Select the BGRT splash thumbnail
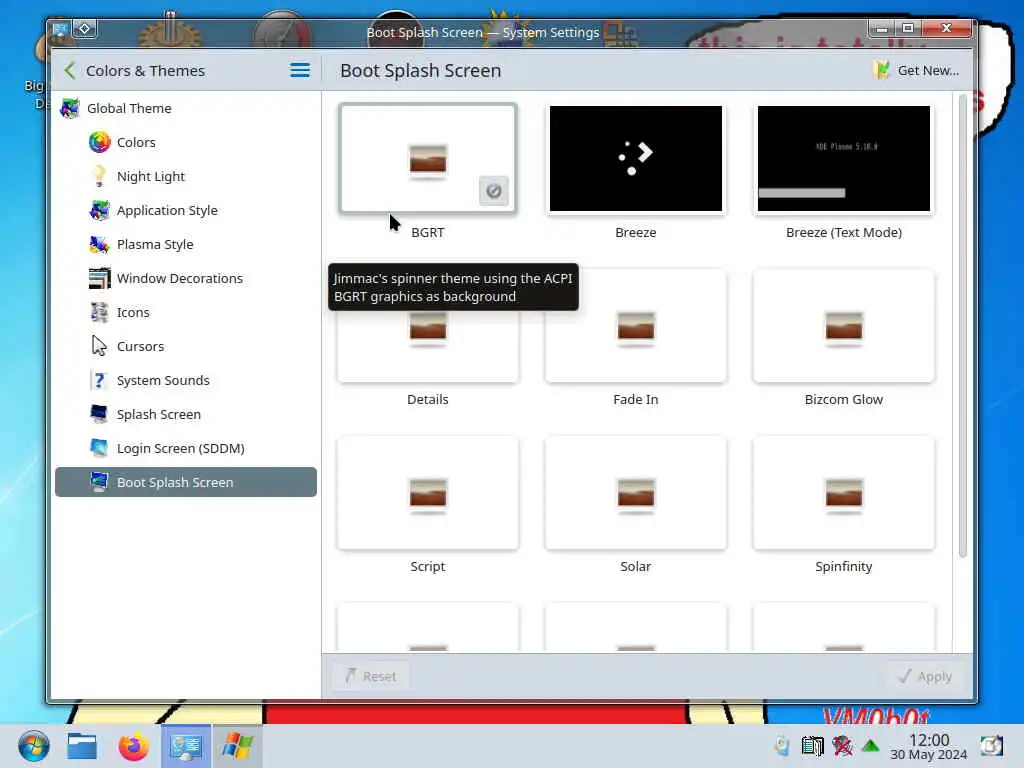This screenshot has height=768, width=1024. coord(428,159)
